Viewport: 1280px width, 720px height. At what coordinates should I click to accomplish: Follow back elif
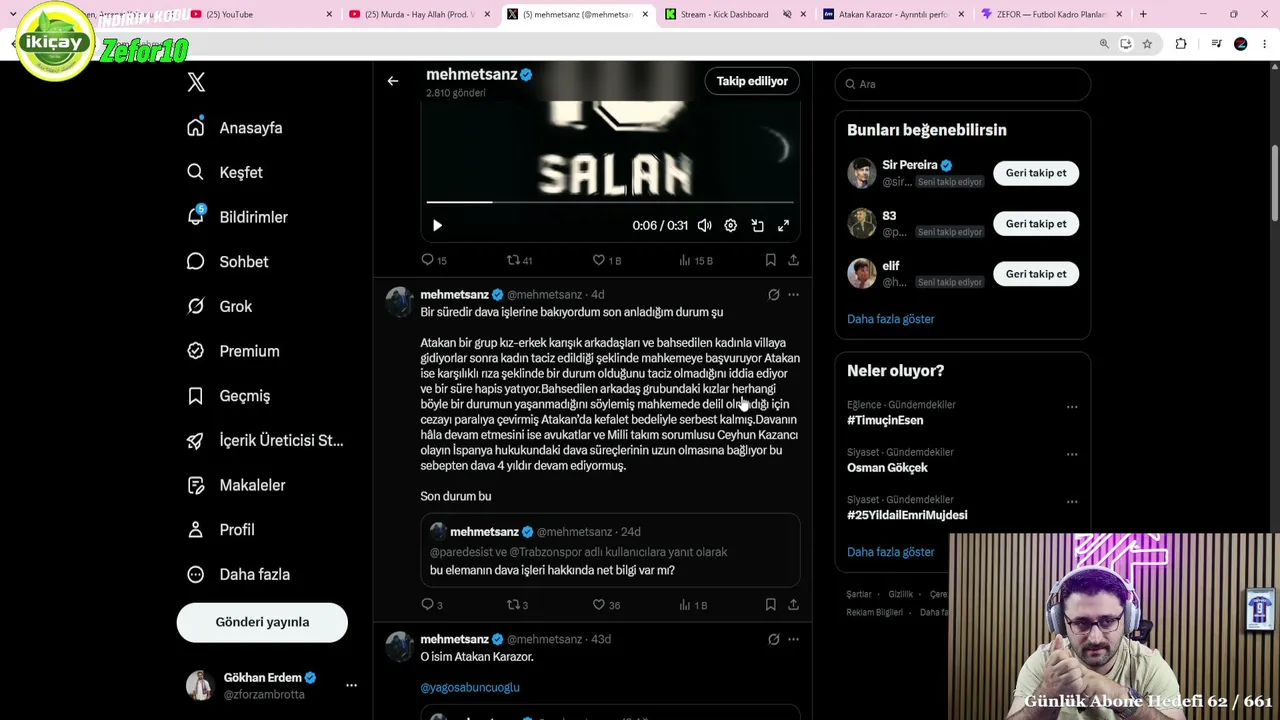tap(1036, 274)
